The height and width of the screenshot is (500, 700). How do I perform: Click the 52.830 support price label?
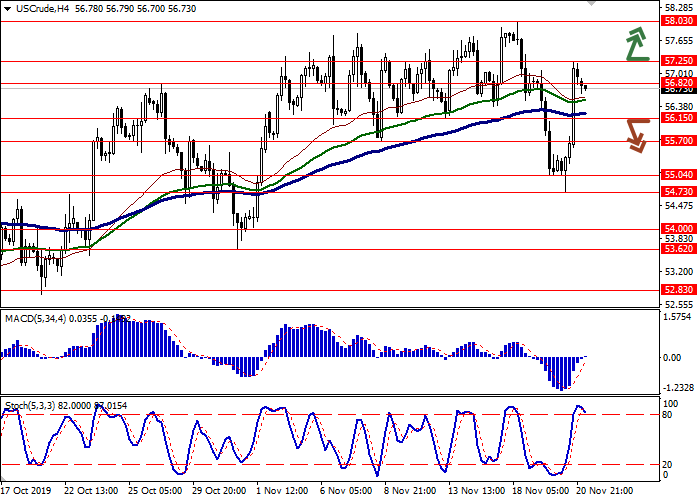click(x=679, y=290)
